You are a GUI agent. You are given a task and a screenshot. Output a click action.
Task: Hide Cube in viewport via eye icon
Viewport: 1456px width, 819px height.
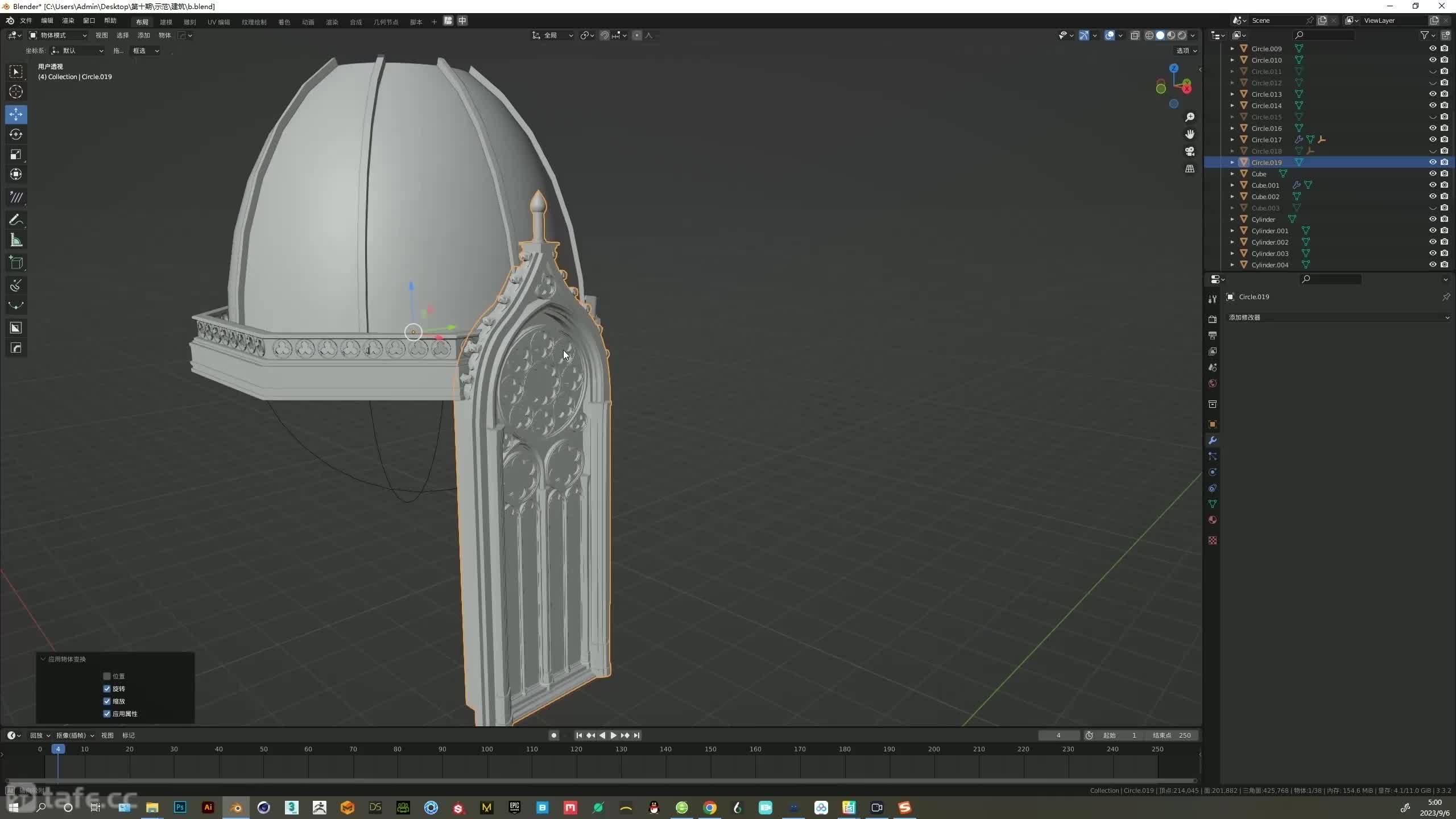[x=1433, y=173]
